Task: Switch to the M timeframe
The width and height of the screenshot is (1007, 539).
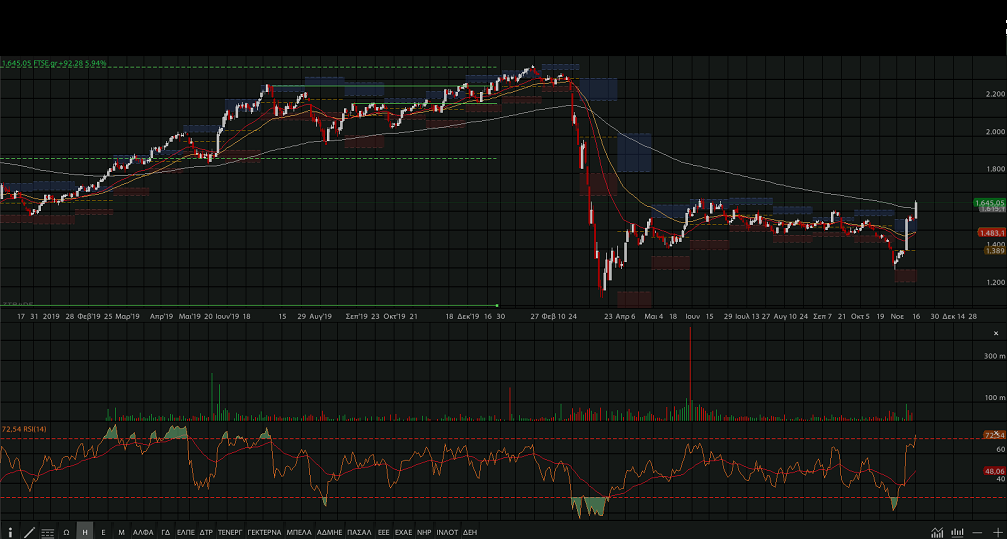Action: [x=121, y=532]
